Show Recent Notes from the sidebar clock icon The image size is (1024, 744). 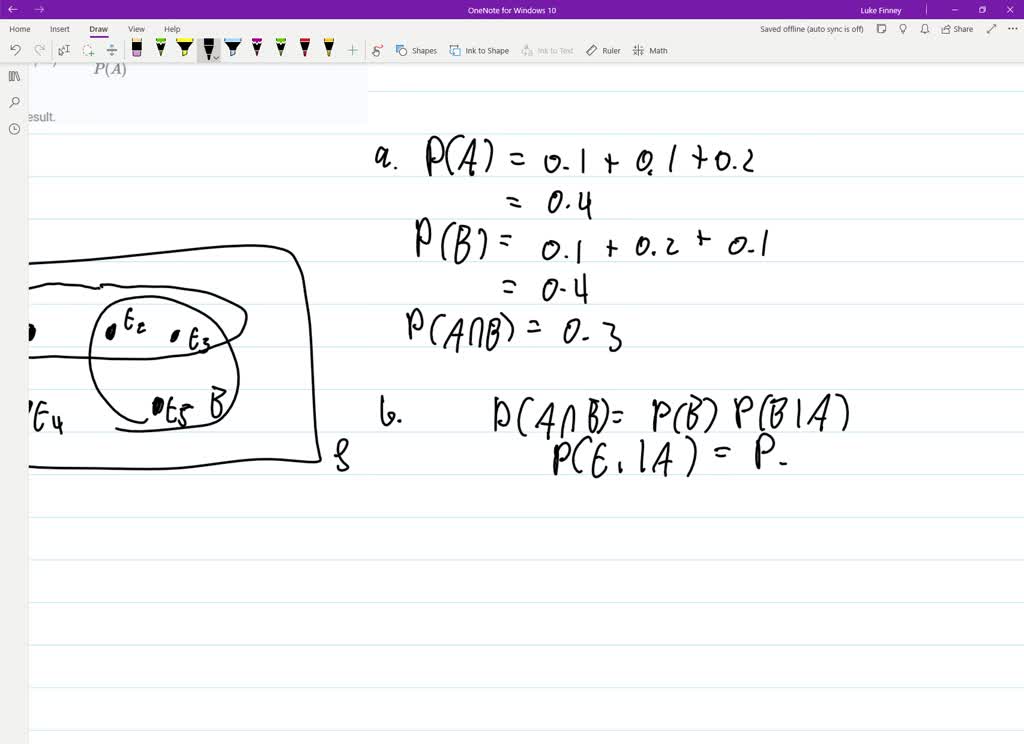pos(13,128)
